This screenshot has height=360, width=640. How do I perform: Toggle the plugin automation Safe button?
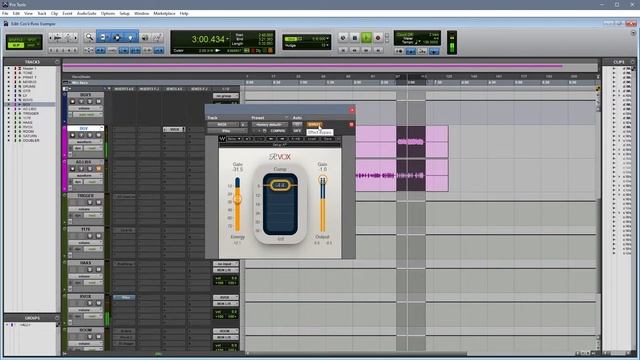coord(297,131)
